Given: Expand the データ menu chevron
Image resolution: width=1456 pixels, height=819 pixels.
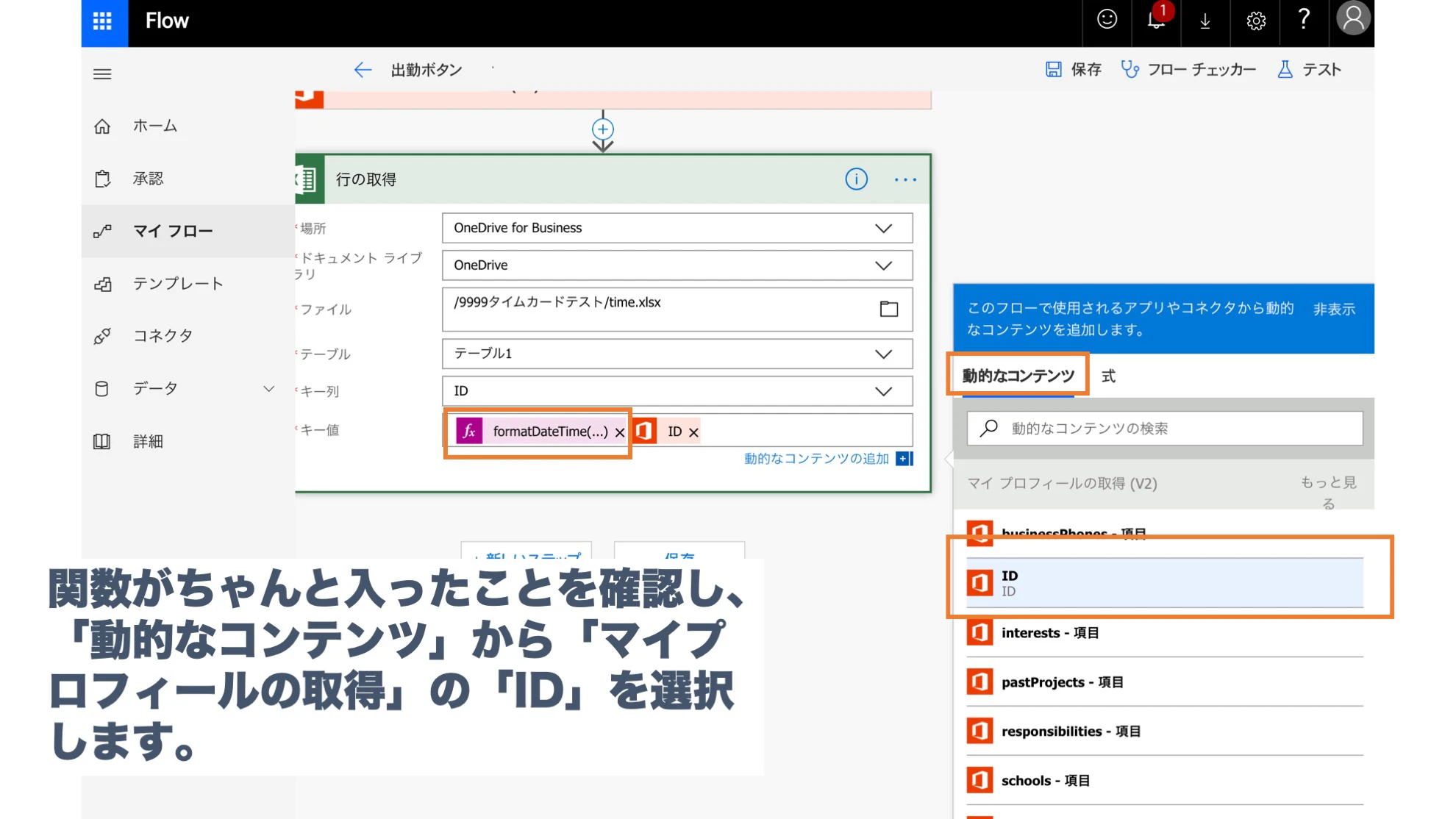Looking at the screenshot, I should (269, 388).
